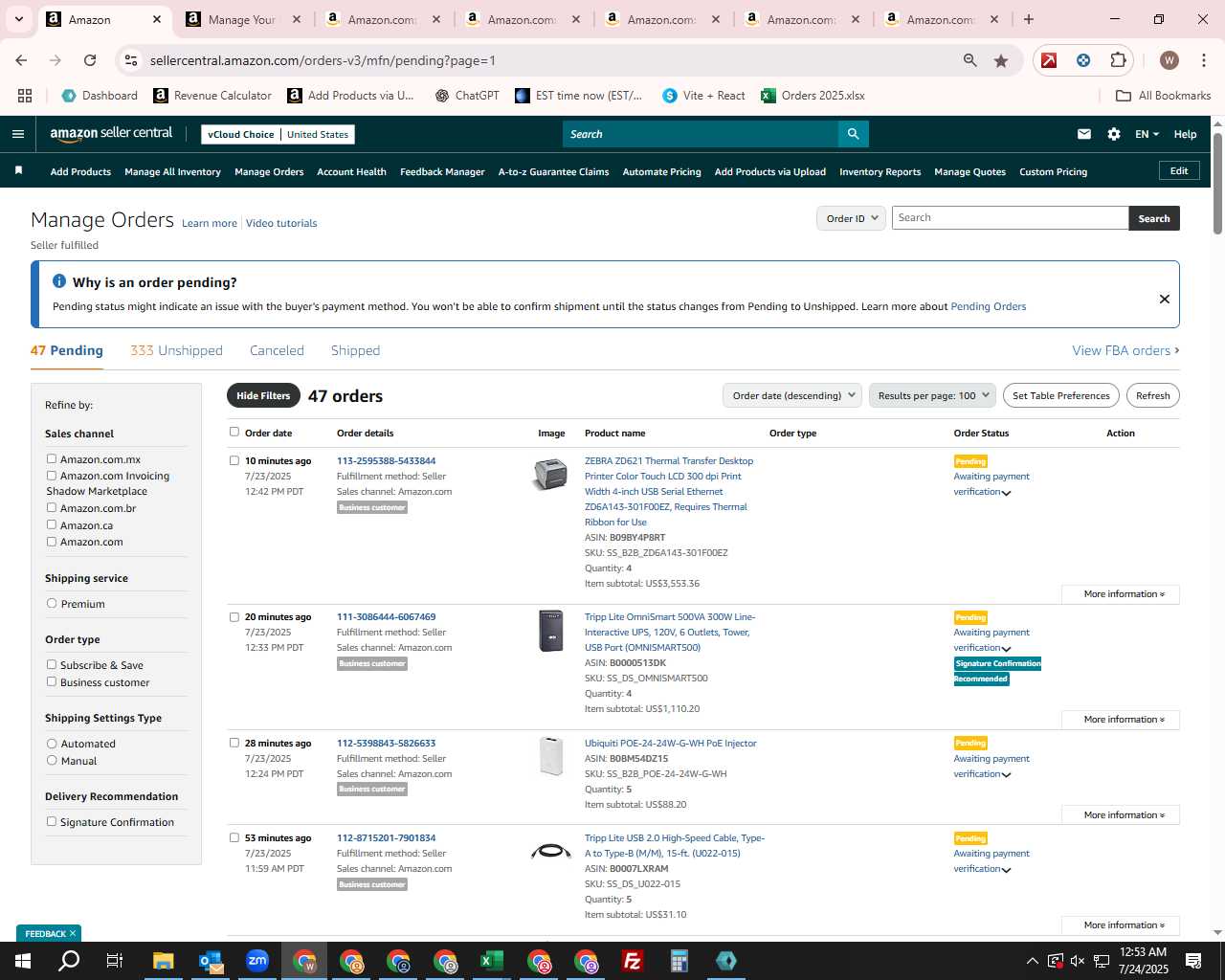Open the Order date (descending) sort dropdown
The width and height of the screenshot is (1225, 980).
(x=792, y=395)
